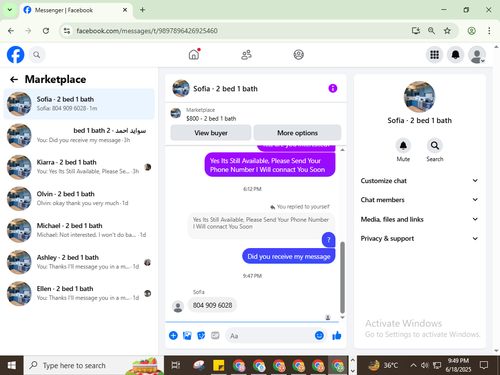Open Ashley - 2 bed 1 bath chat
This screenshot has height=375, width=500.
click(79, 262)
